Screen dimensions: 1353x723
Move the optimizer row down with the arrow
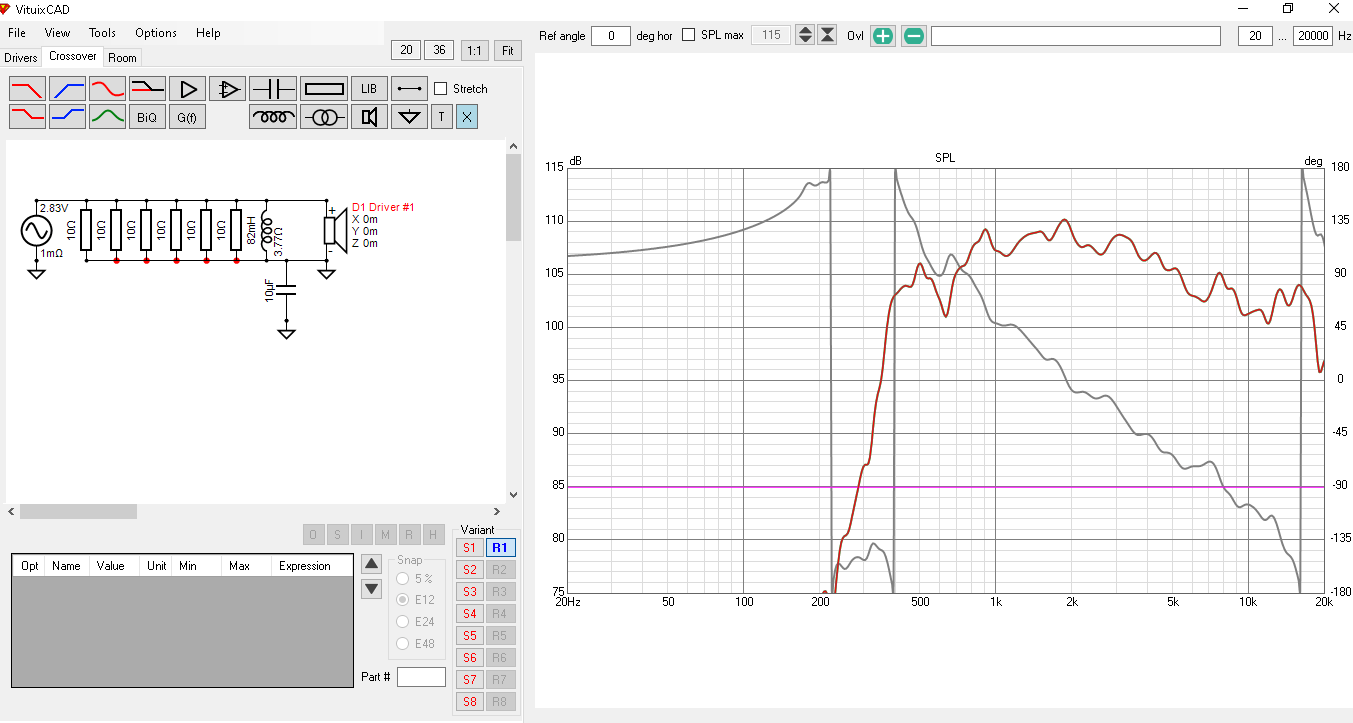coord(372,589)
